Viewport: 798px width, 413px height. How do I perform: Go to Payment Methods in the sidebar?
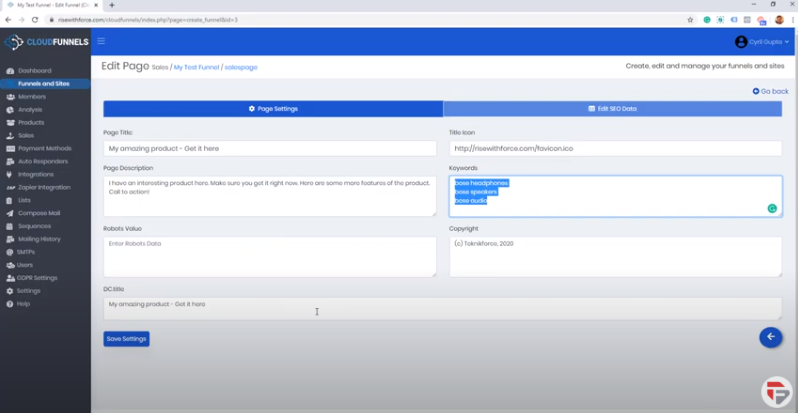point(44,148)
